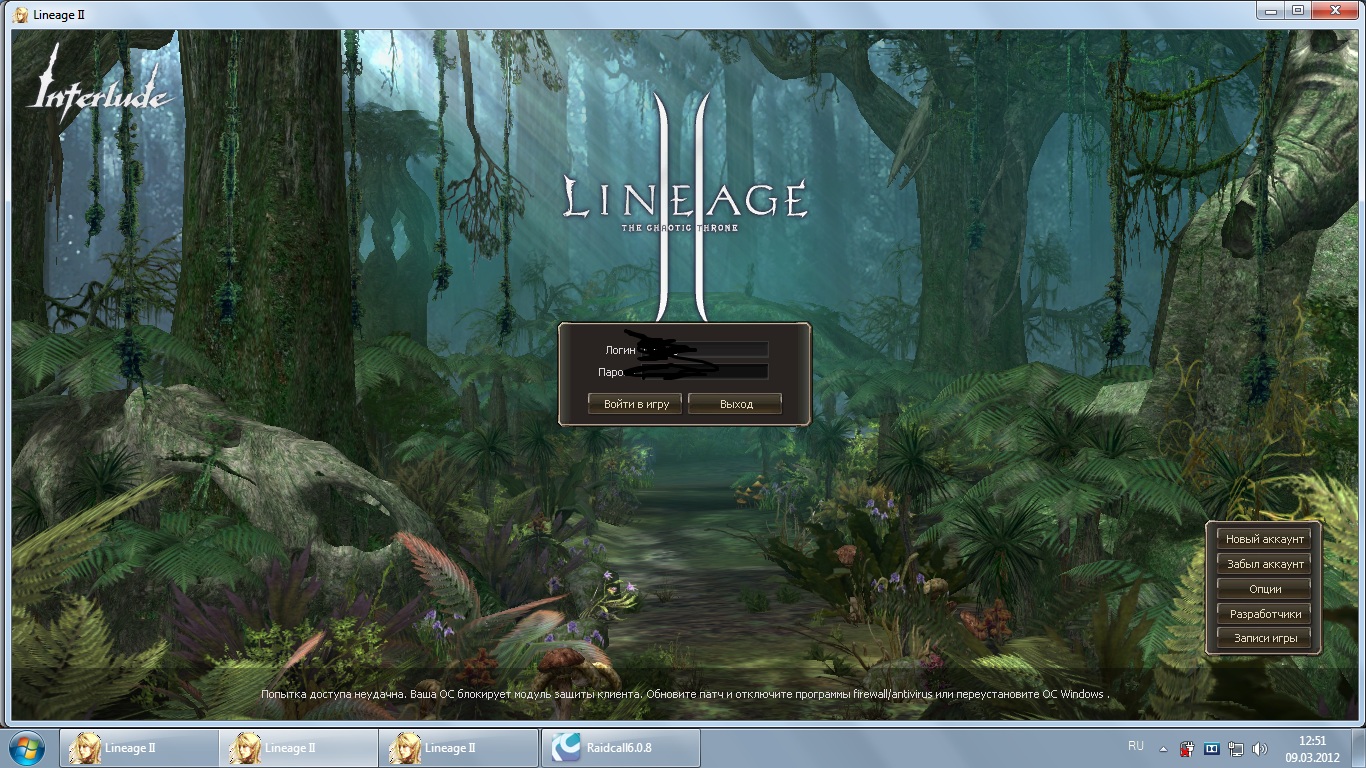
Task: Click Забыл аккаунт button
Action: (1264, 564)
